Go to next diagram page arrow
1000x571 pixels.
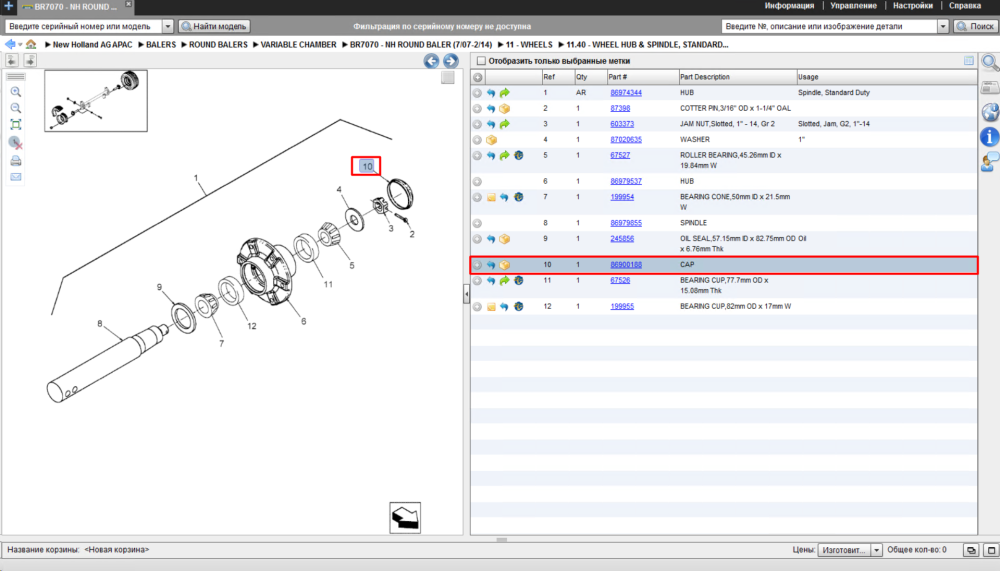coord(451,61)
